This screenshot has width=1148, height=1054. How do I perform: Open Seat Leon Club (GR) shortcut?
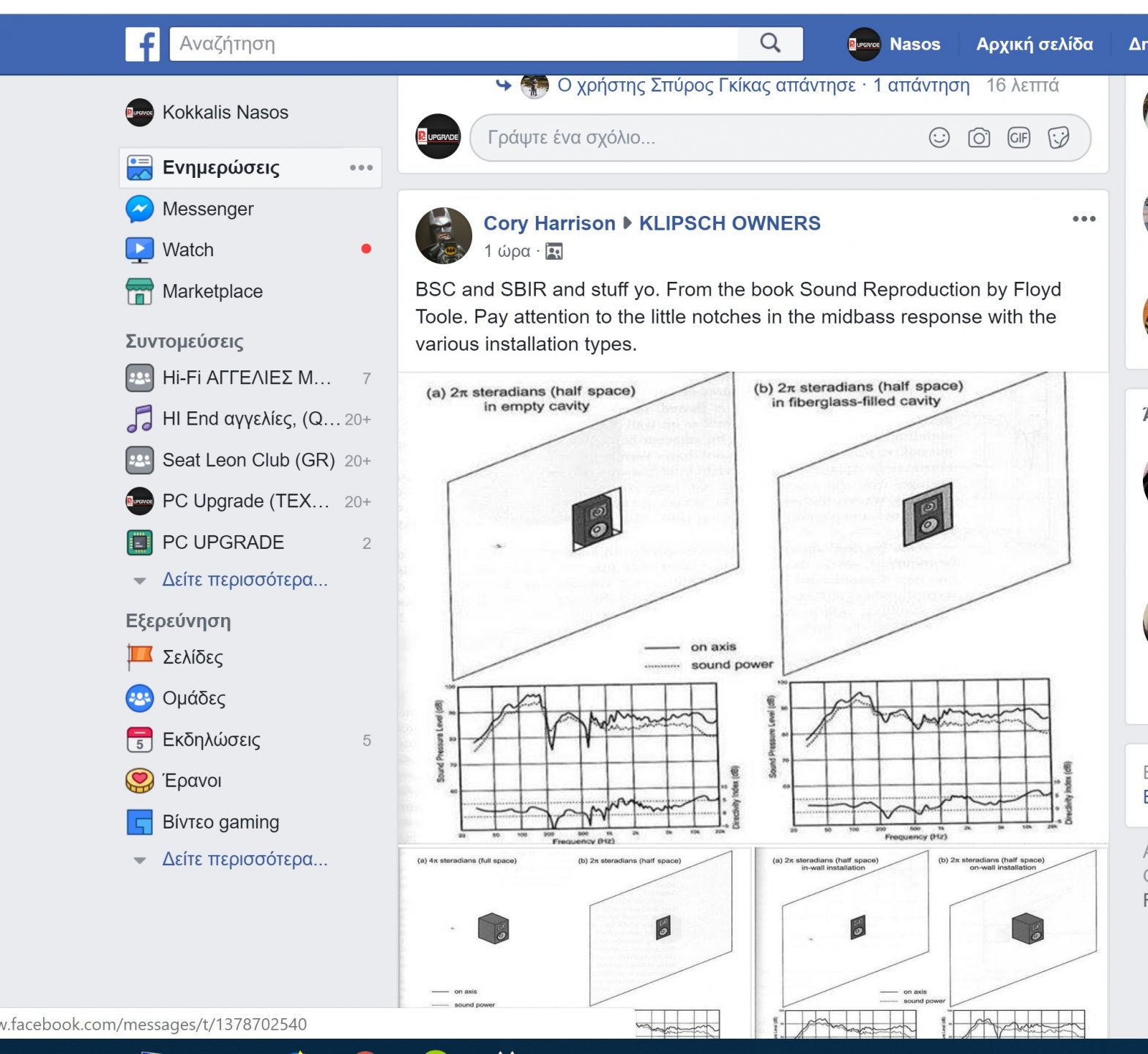tap(249, 460)
